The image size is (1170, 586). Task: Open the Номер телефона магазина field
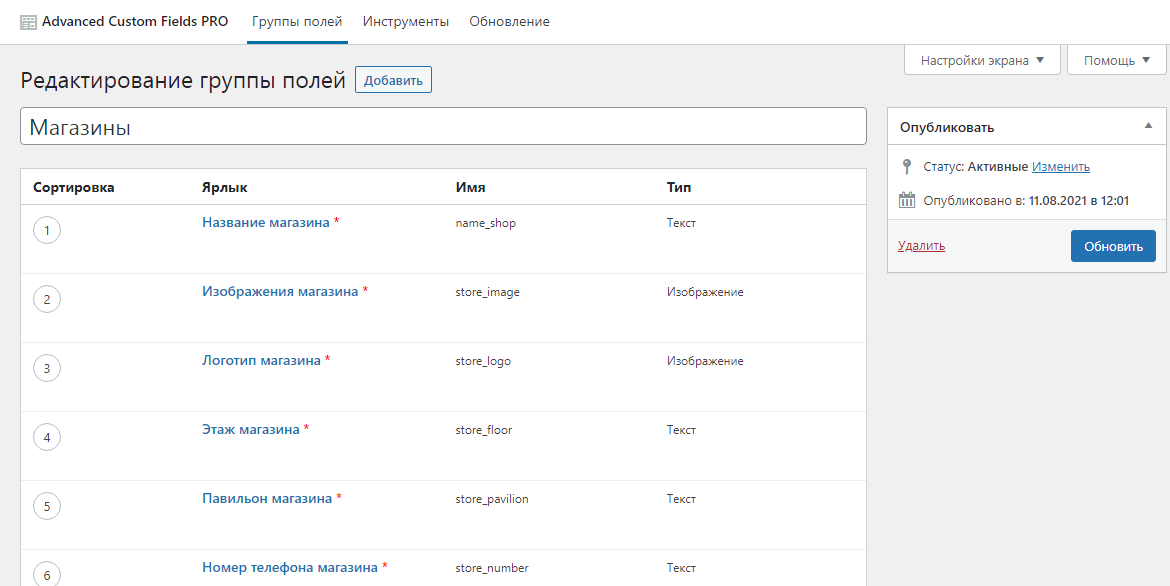click(290, 567)
